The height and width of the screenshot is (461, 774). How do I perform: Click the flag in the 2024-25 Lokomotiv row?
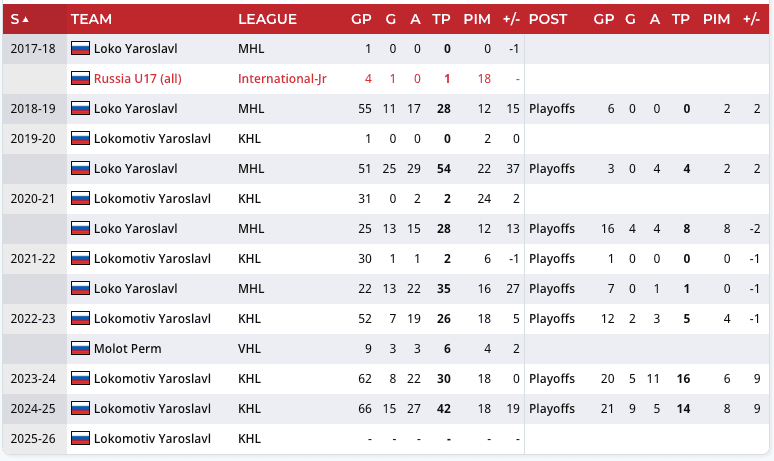click(81, 408)
